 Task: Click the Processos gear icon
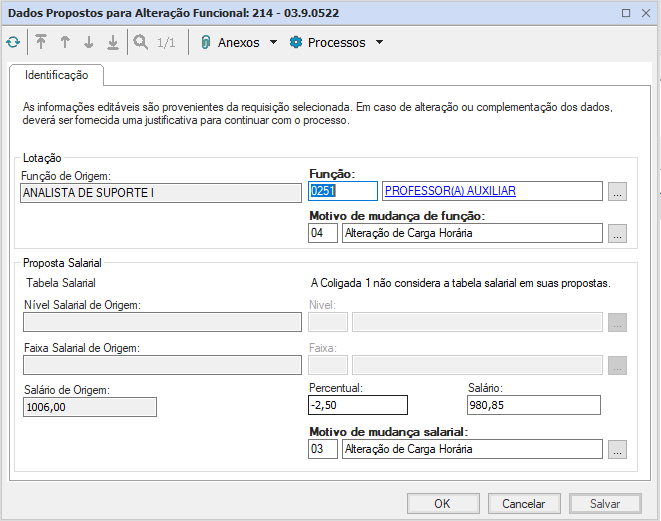coord(296,43)
